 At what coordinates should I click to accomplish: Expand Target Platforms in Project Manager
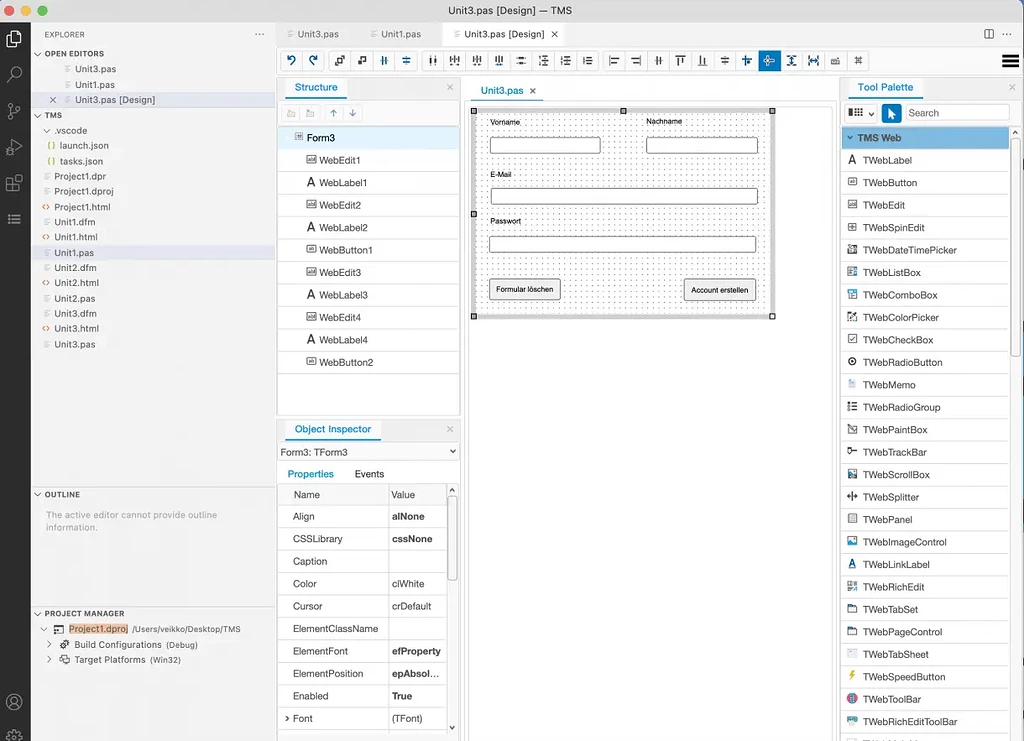[x=49, y=659]
